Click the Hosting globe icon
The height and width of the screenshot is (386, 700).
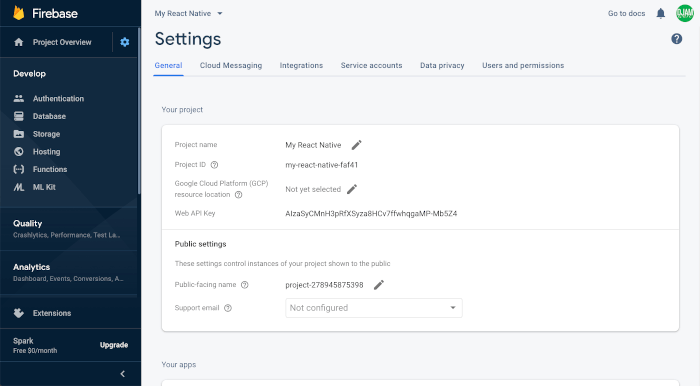coord(19,152)
